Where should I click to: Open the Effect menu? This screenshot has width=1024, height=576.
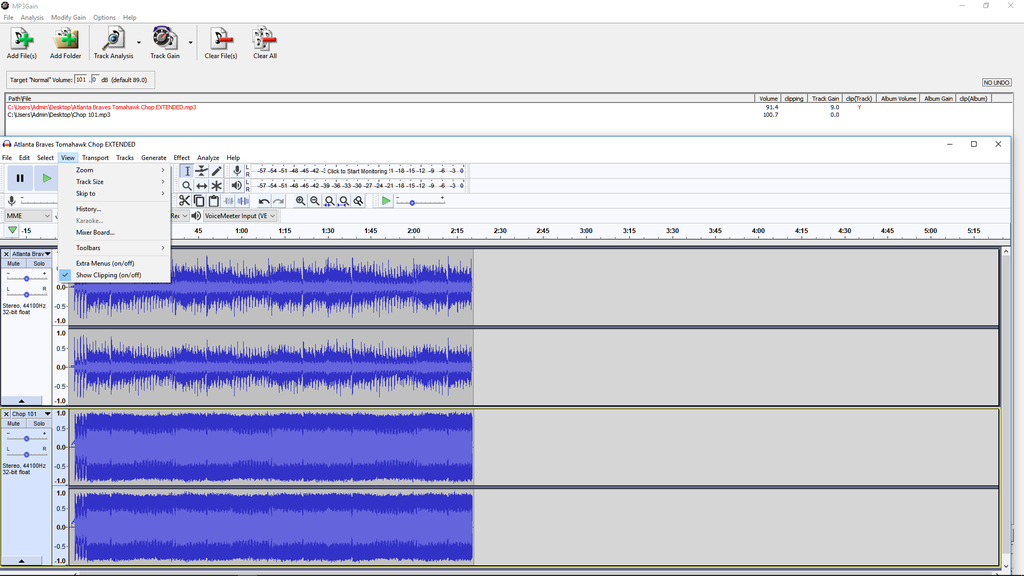click(181, 158)
